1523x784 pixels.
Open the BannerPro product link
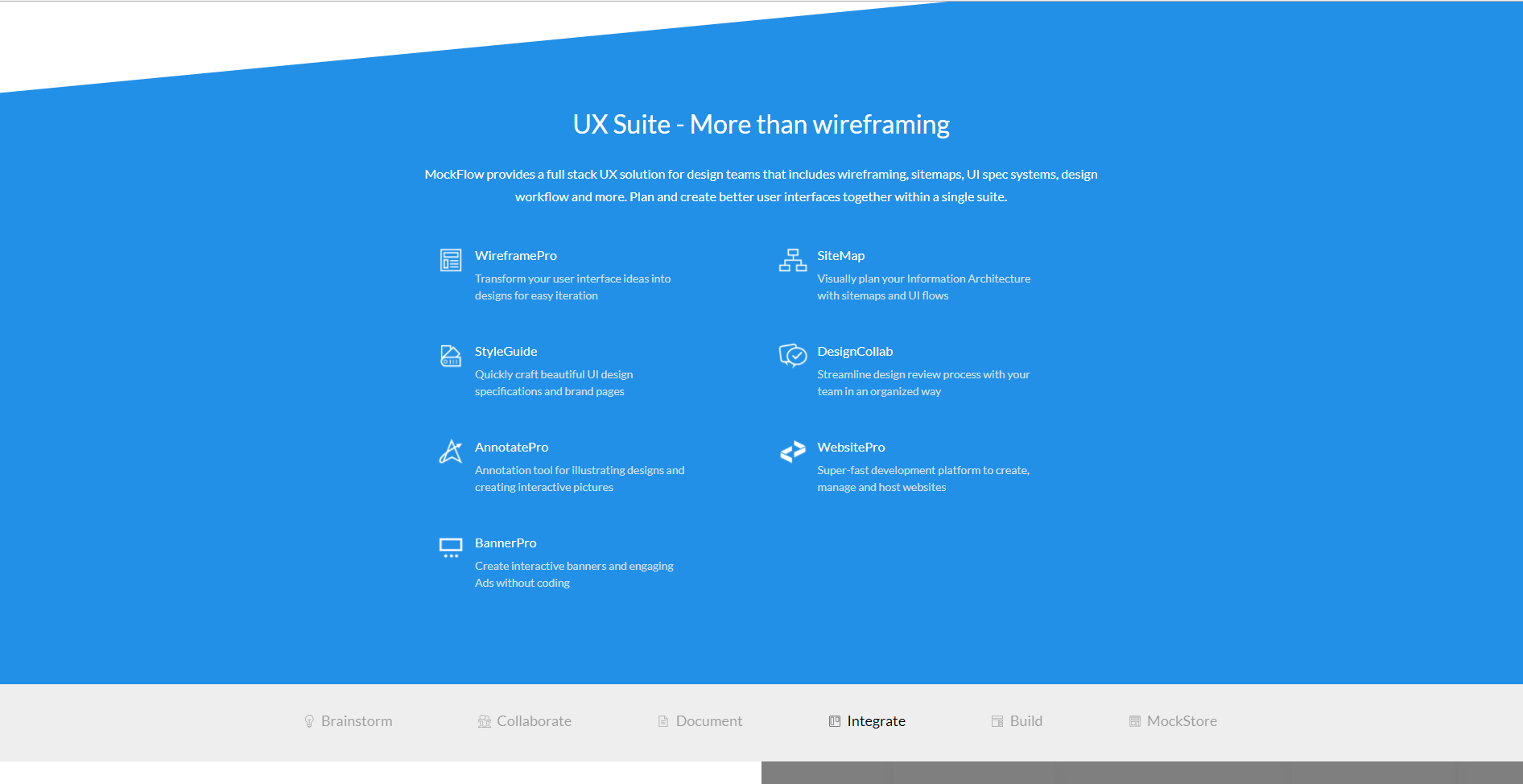pyautogui.click(x=506, y=543)
